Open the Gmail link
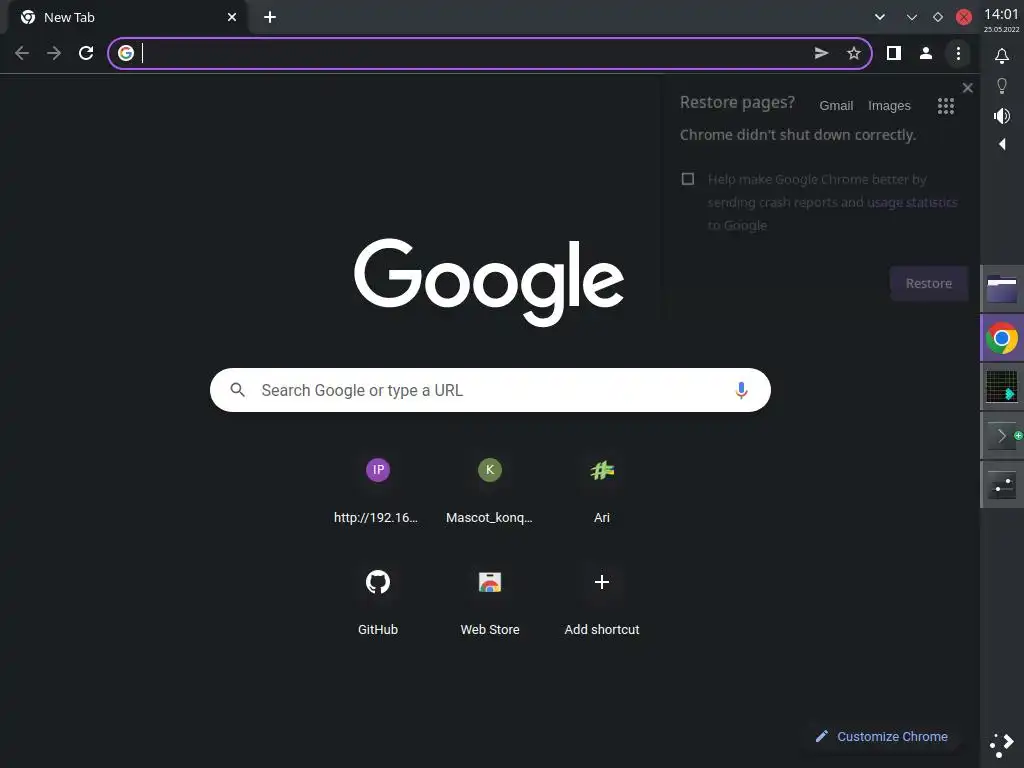 coord(836,106)
